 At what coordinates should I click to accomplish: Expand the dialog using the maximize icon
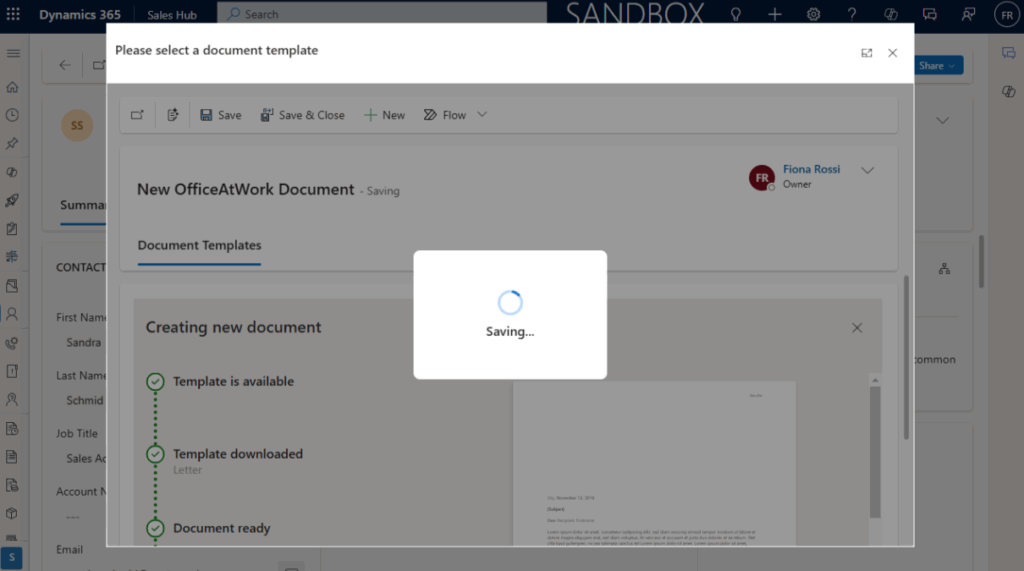click(x=867, y=53)
